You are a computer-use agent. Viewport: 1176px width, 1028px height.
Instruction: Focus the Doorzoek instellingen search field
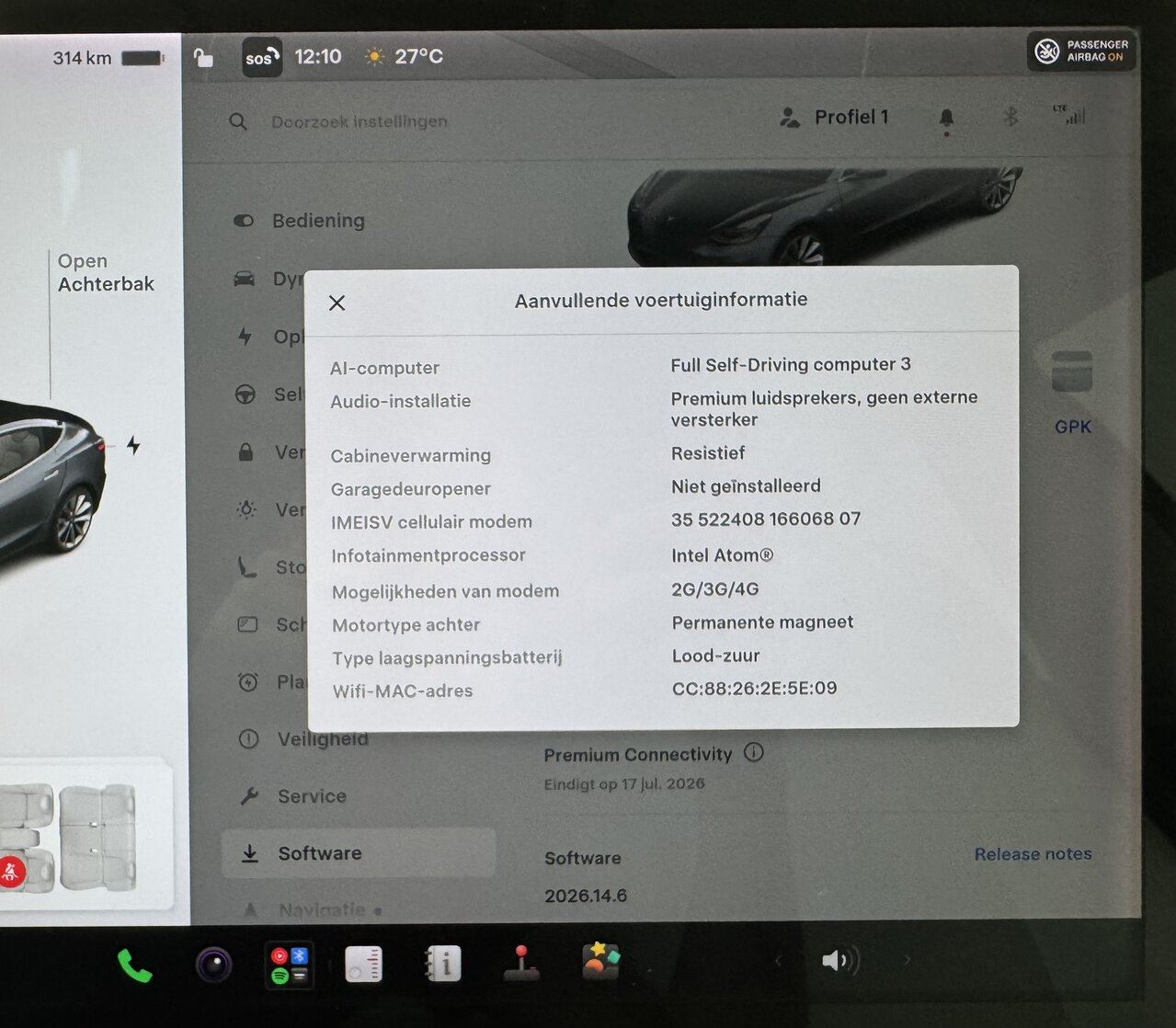click(359, 121)
